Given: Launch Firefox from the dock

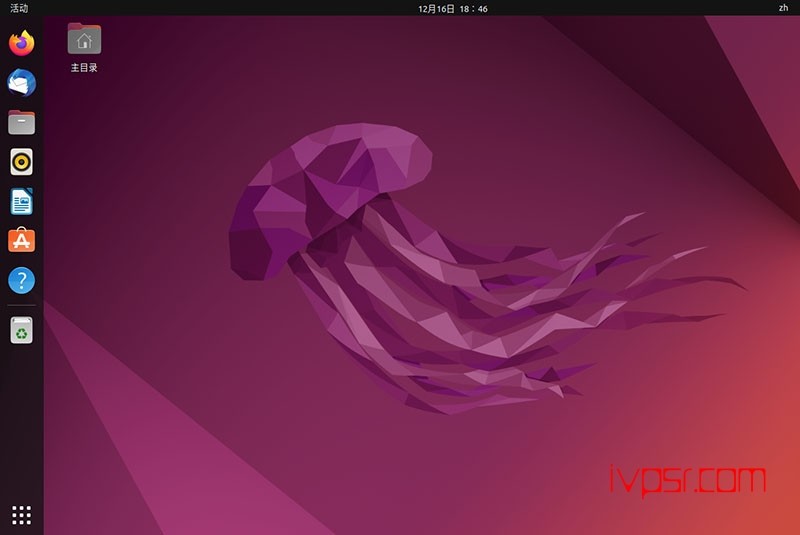Looking at the screenshot, I should [21, 43].
